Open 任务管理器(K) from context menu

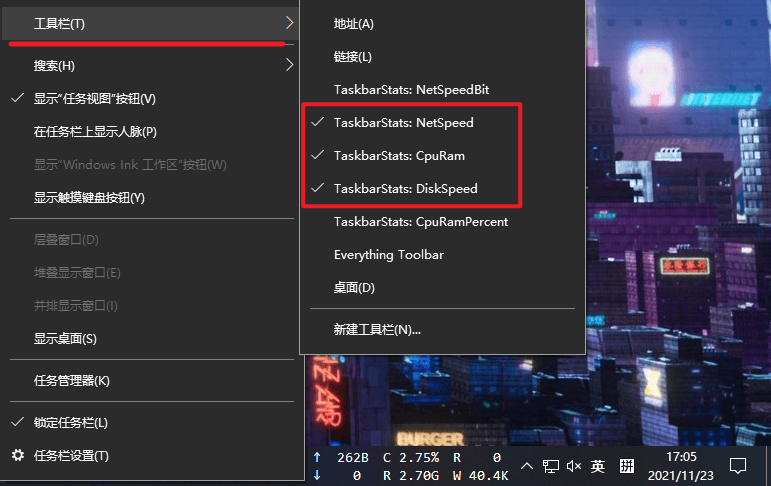tap(72, 381)
